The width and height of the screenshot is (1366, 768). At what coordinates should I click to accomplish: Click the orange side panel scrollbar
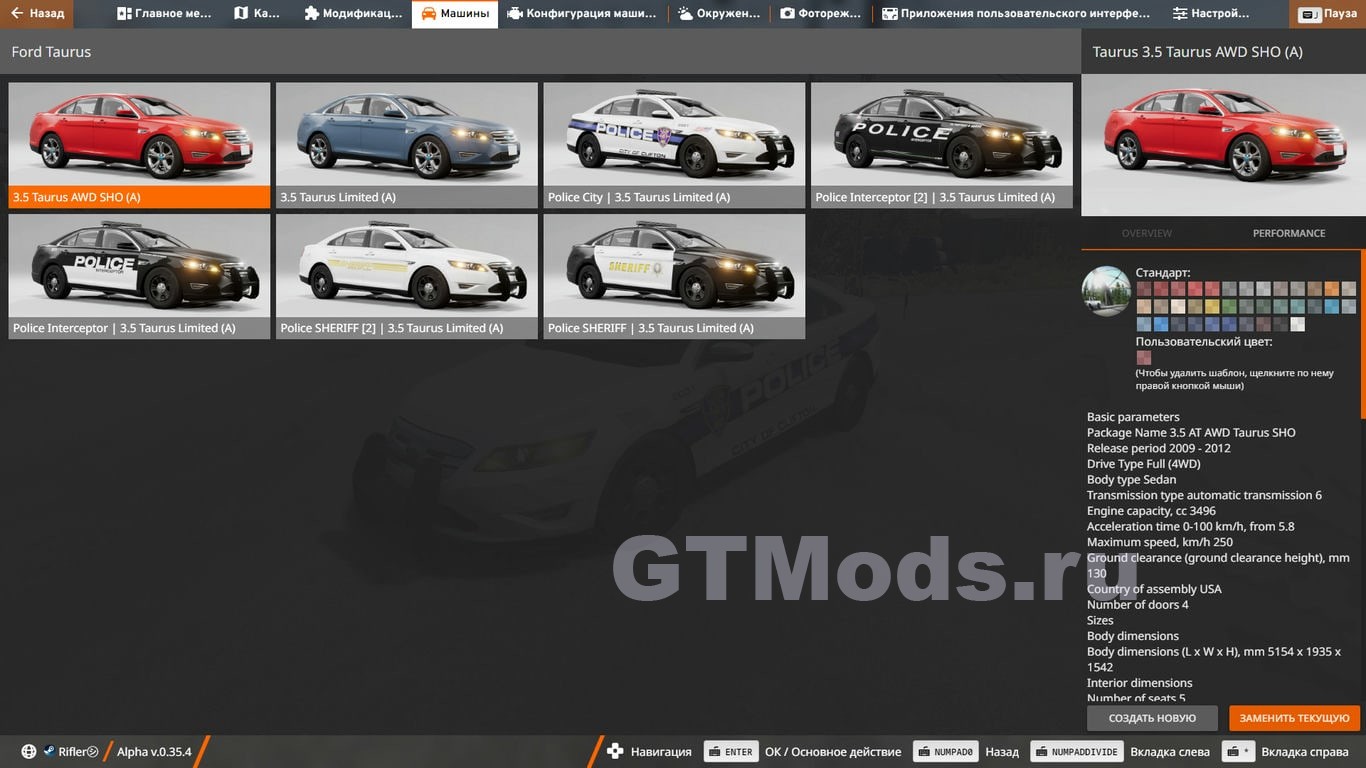coord(1363,335)
